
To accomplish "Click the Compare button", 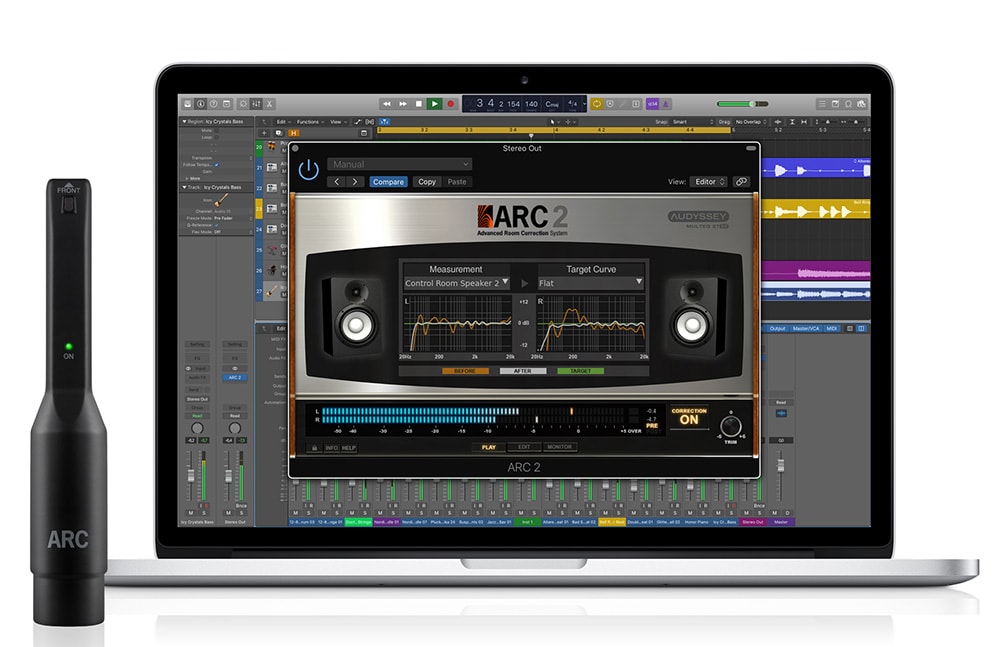I will tap(388, 182).
